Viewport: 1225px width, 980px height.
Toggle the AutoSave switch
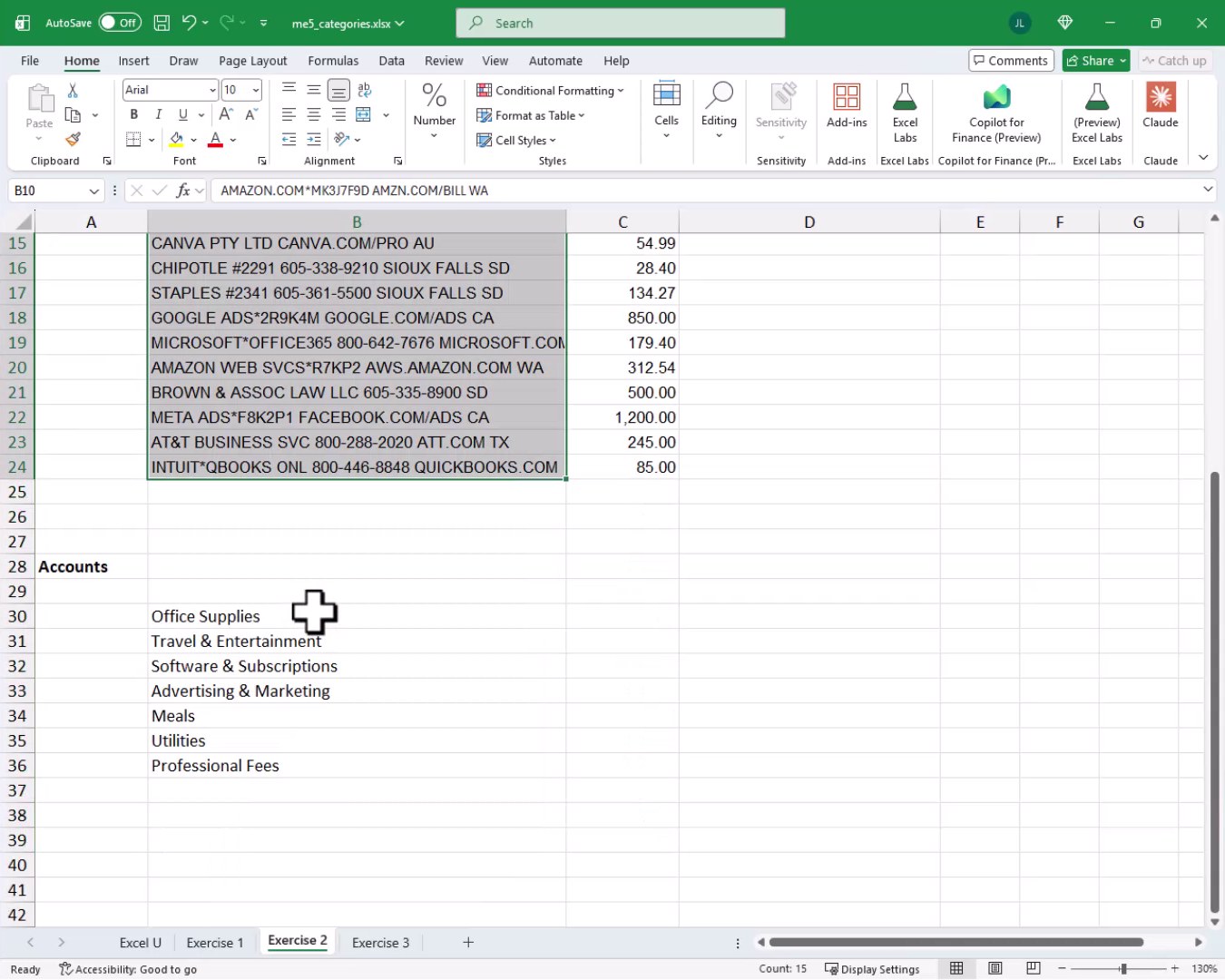click(x=120, y=23)
